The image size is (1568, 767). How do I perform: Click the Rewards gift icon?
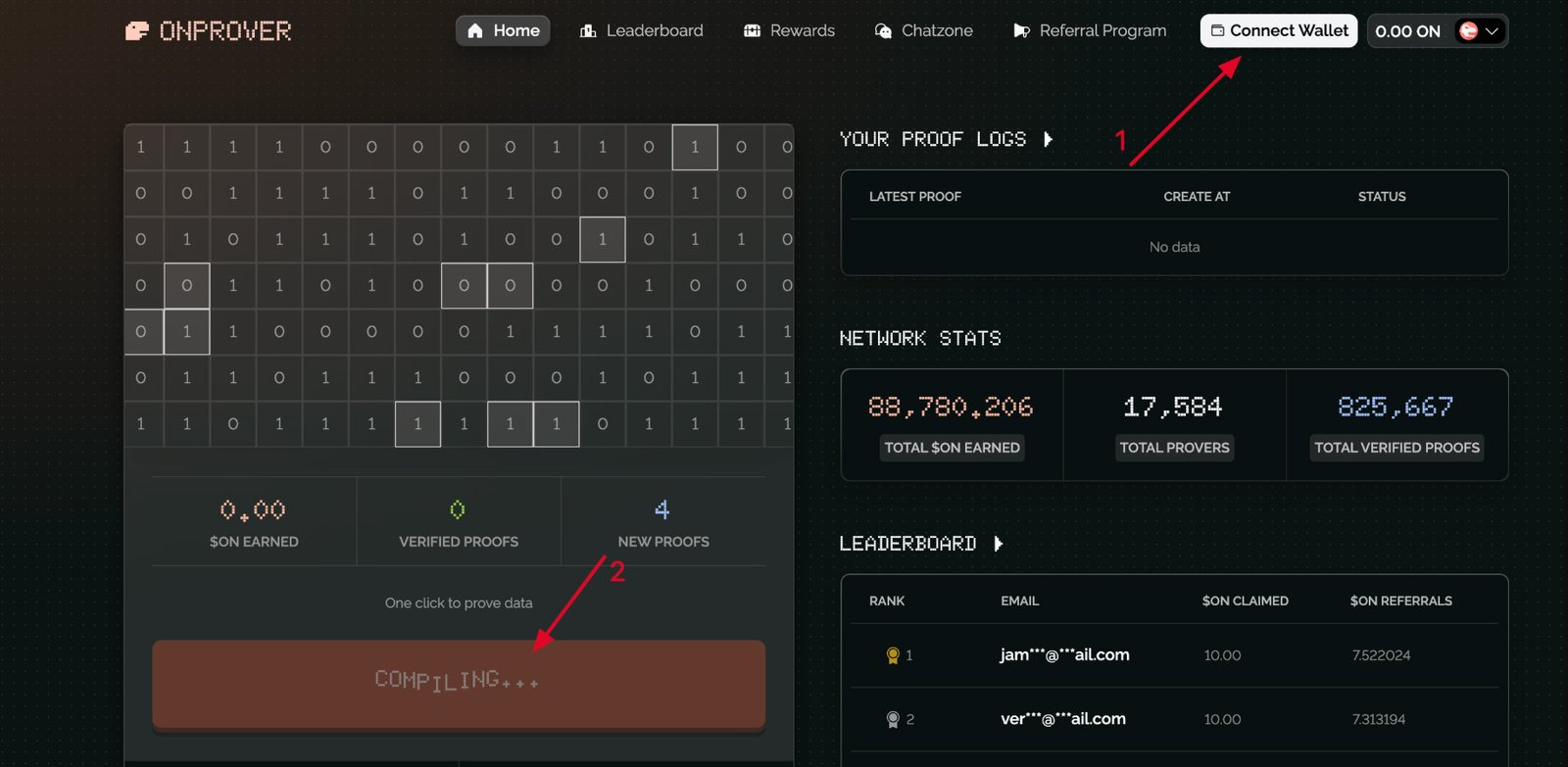(752, 31)
